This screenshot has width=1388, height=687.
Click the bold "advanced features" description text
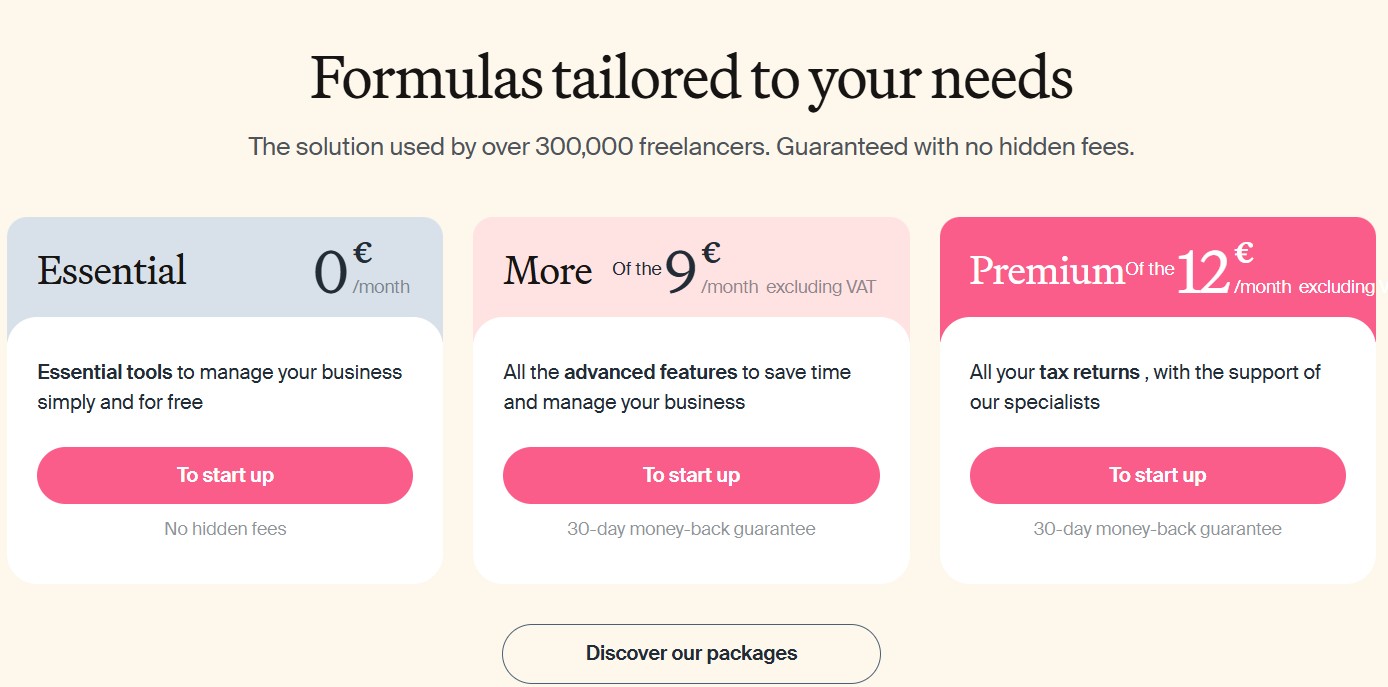coord(650,373)
